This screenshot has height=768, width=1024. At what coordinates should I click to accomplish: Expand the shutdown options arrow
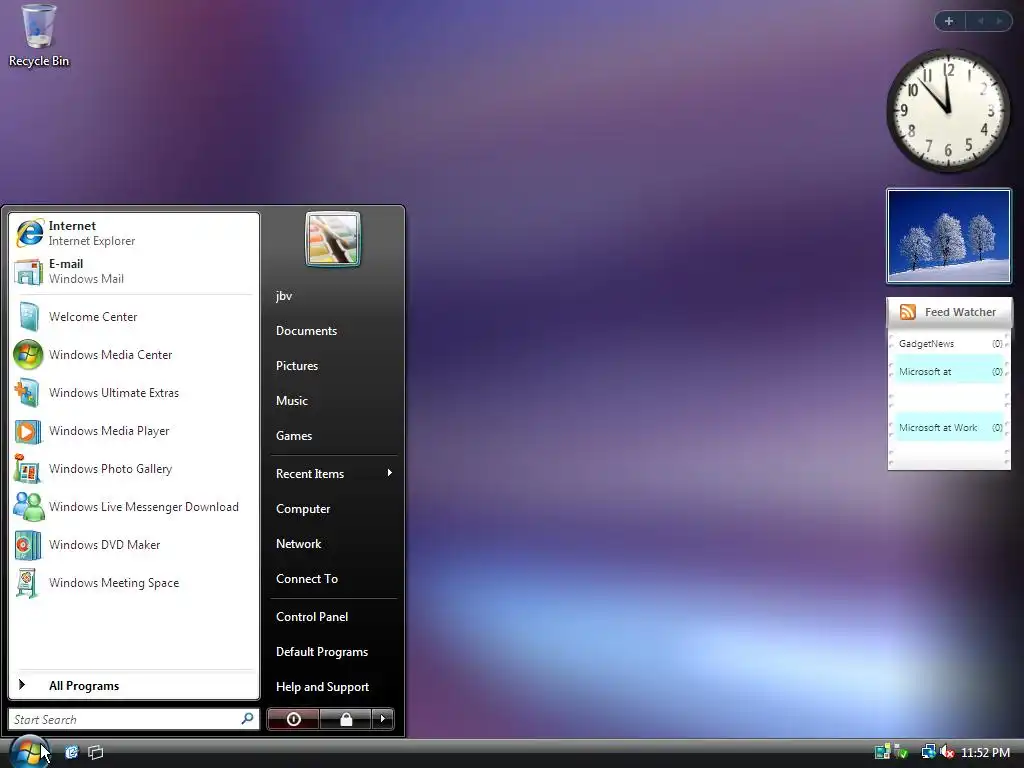click(x=383, y=719)
